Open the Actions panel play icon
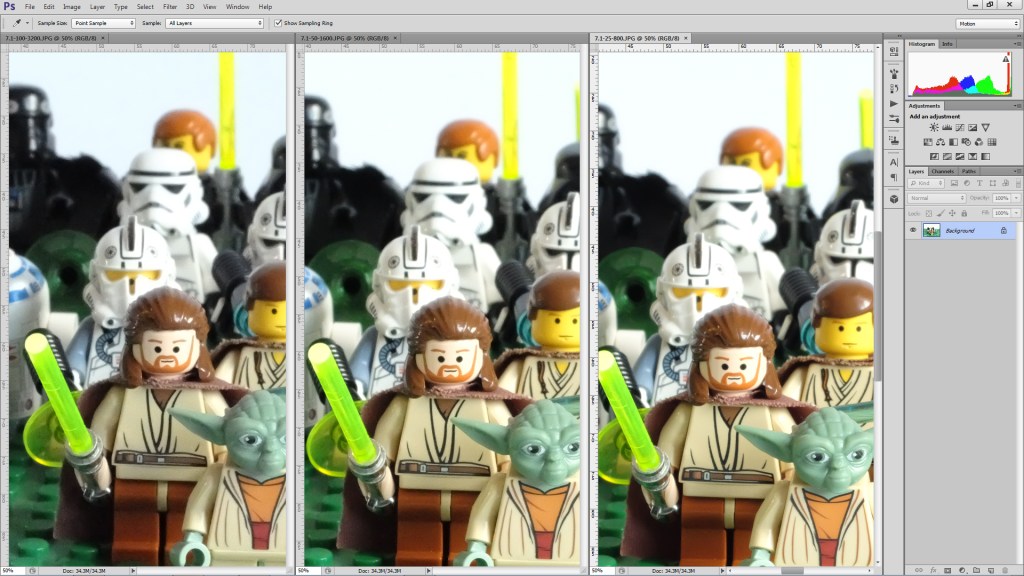Image resolution: width=1024 pixels, height=576 pixels. [x=894, y=103]
